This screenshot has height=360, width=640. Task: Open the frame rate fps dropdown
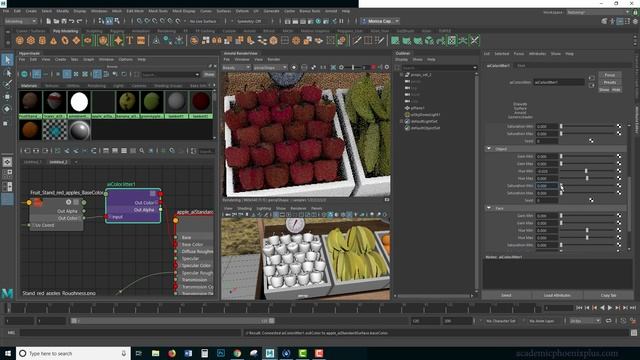coord(585,321)
